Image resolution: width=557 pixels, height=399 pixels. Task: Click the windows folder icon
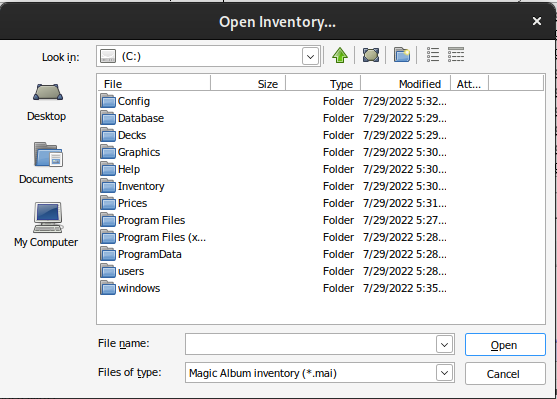(108, 288)
